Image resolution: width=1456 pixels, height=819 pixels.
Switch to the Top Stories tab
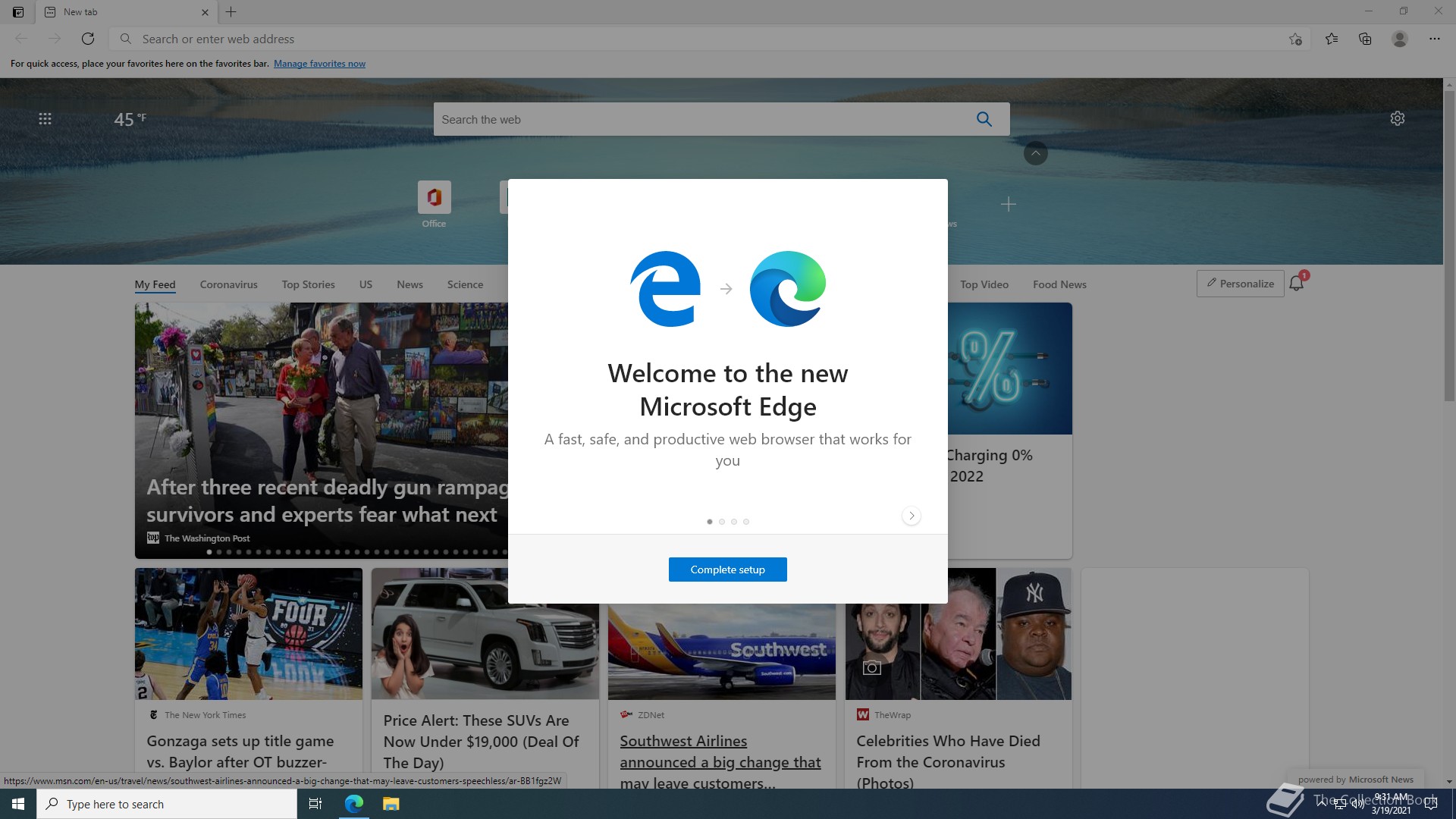tap(308, 284)
